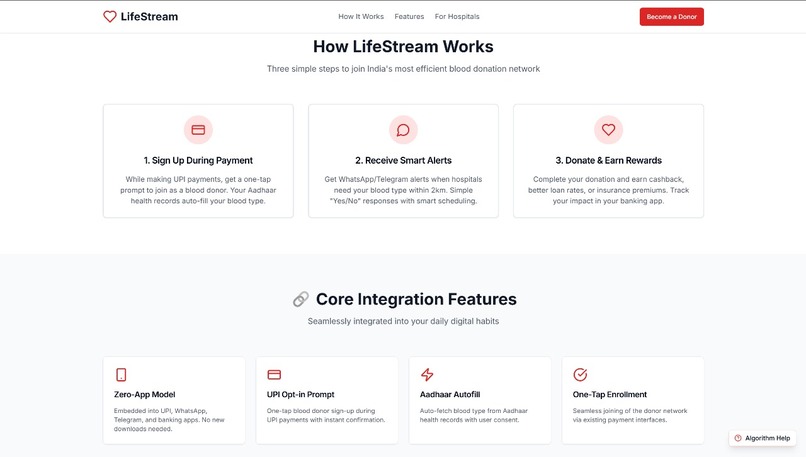This screenshot has height=457, width=806.
Task: Click the Seamlessly integrated into daily habits subtitle
Action: tap(403, 321)
